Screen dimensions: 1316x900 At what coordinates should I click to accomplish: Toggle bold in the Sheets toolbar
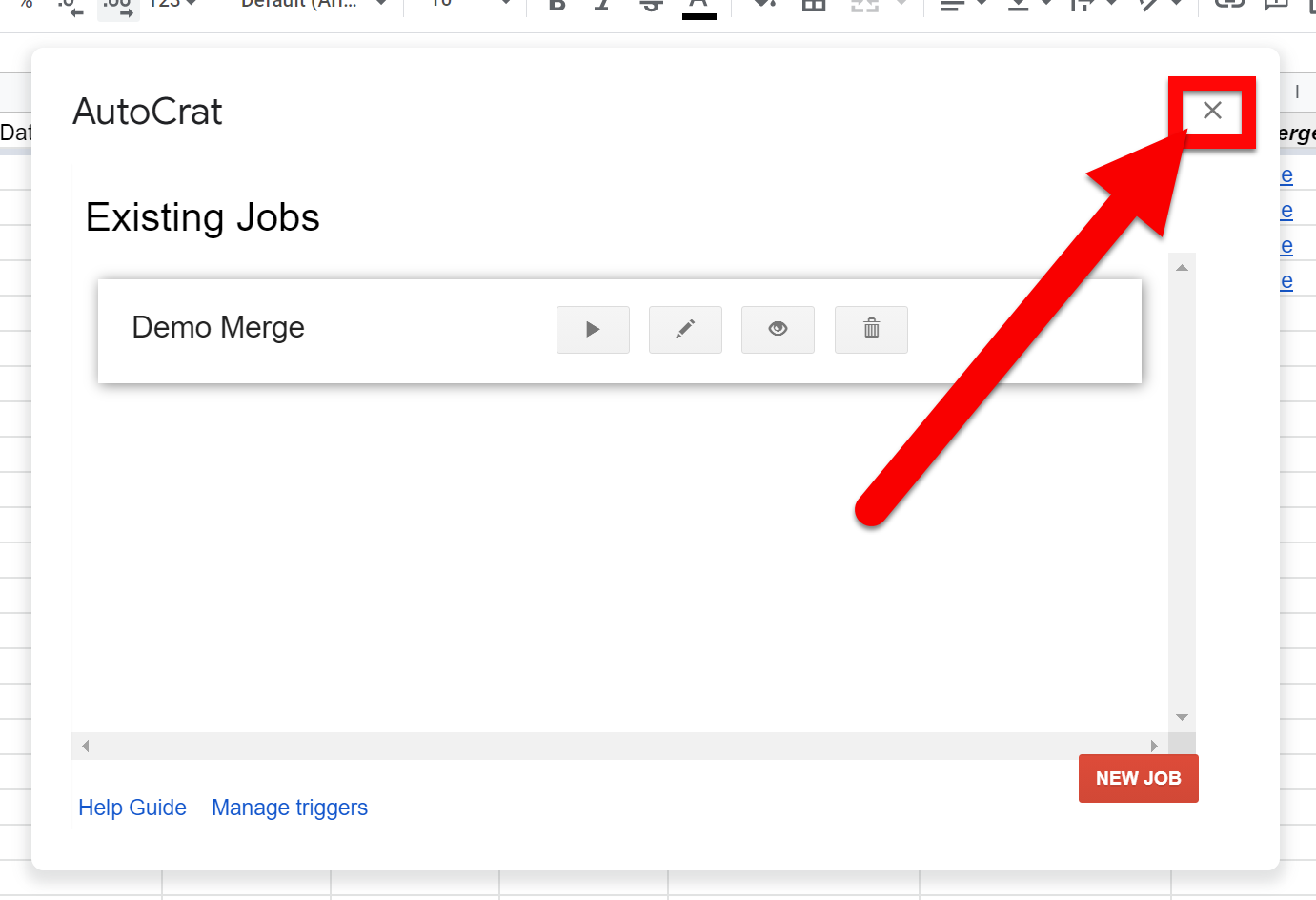[557, 5]
